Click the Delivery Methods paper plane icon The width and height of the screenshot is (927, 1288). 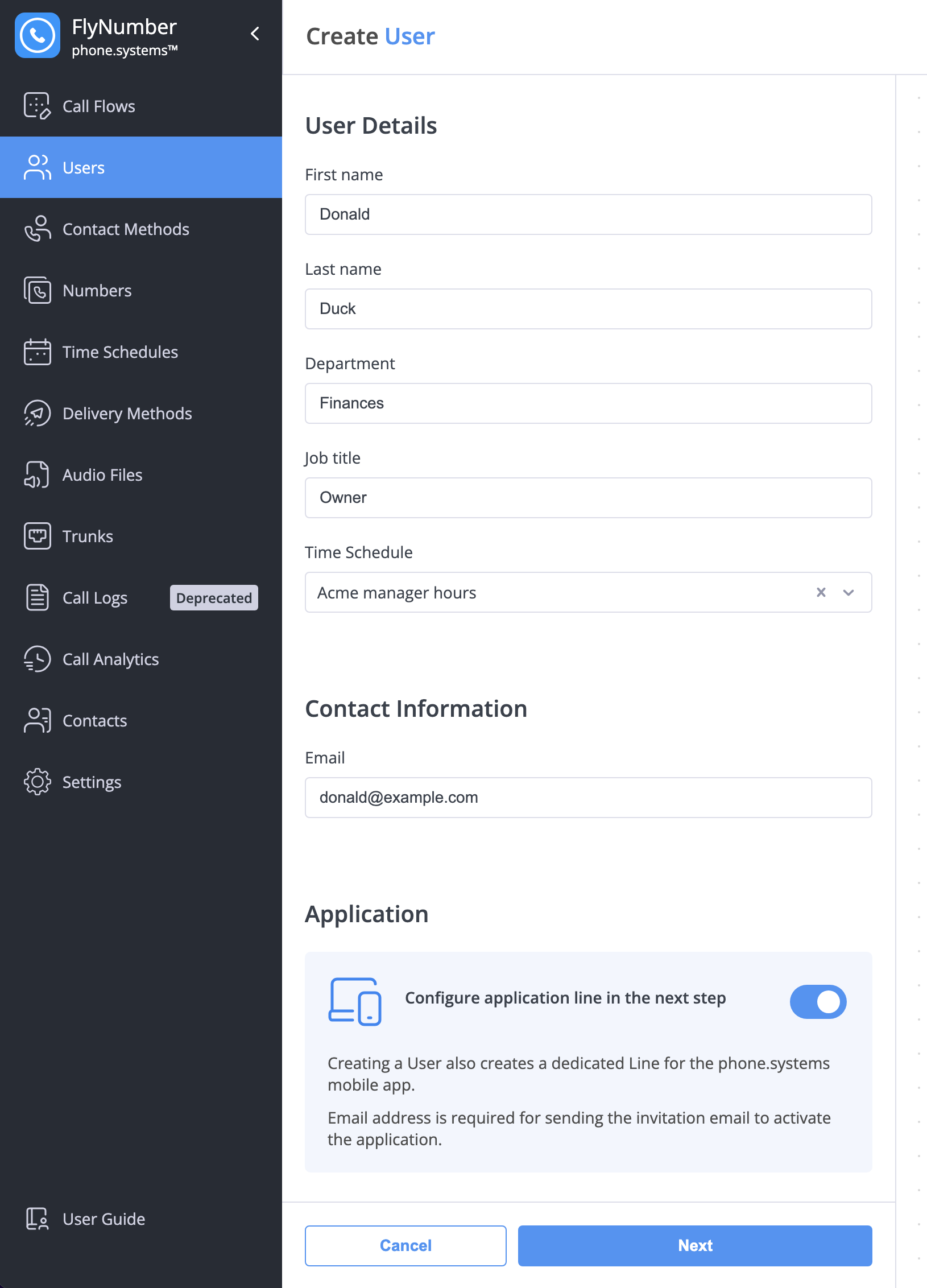coord(38,413)
